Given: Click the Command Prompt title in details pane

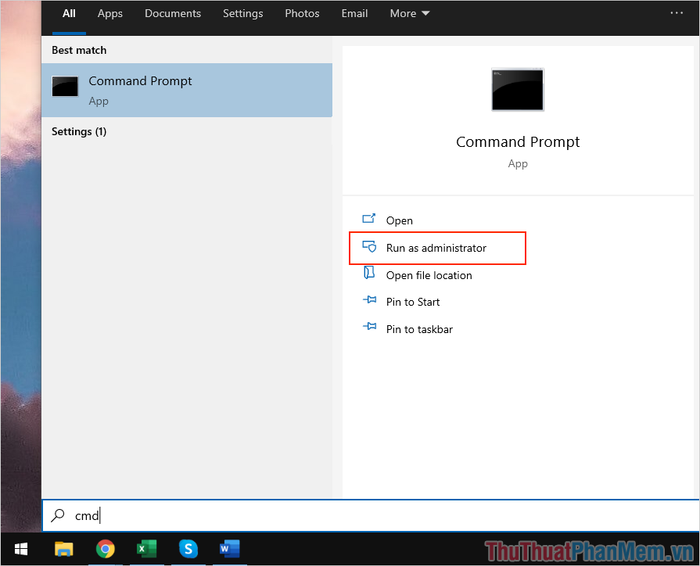Looking at the screenshot, I should coord(517,142).
